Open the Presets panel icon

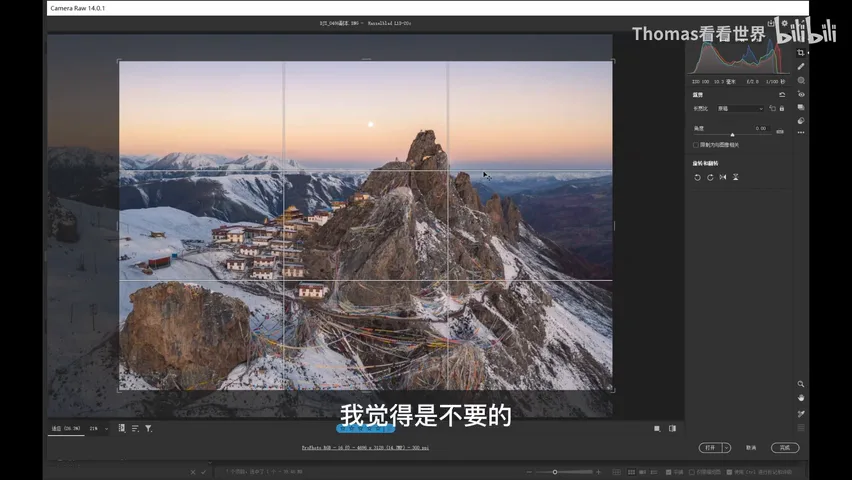click(x=801, y=121)
